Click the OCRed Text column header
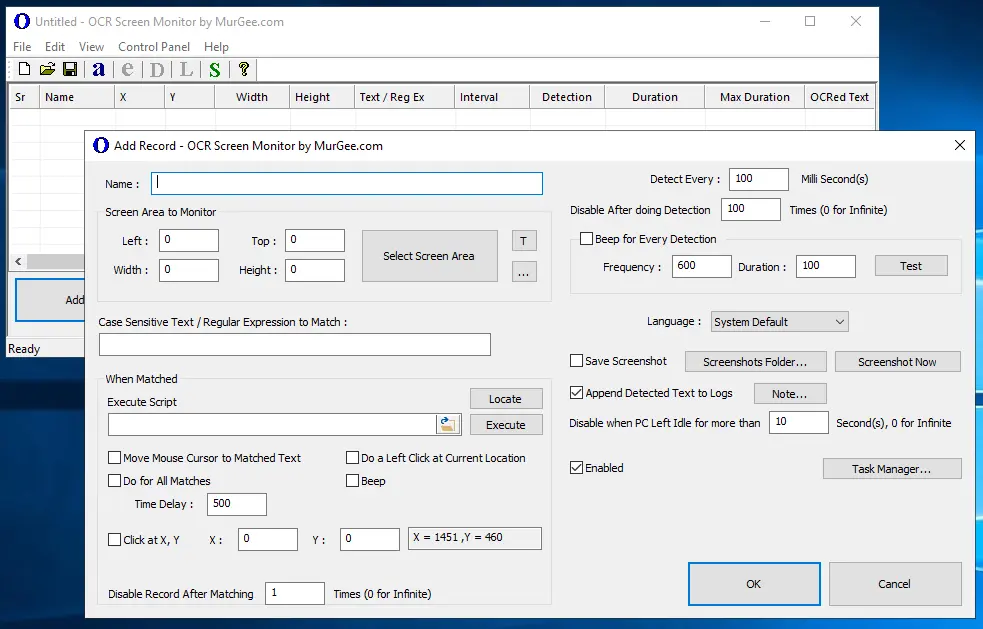Viewport: 983px width, 629px height. (839, 97)
